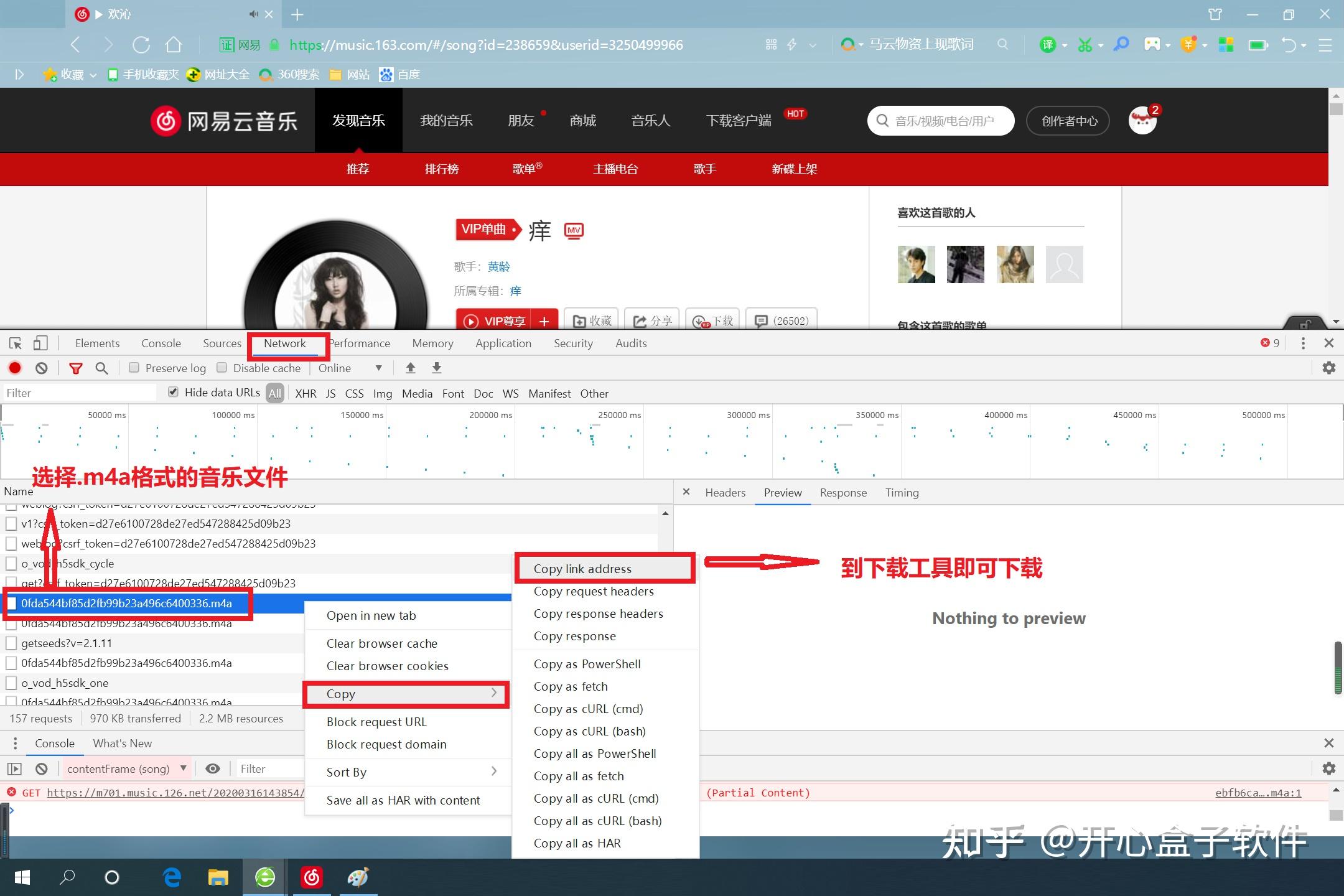Search network requests with magnifier icon
Viewport: 1344px width, 896px height.
tap(101, 368)
